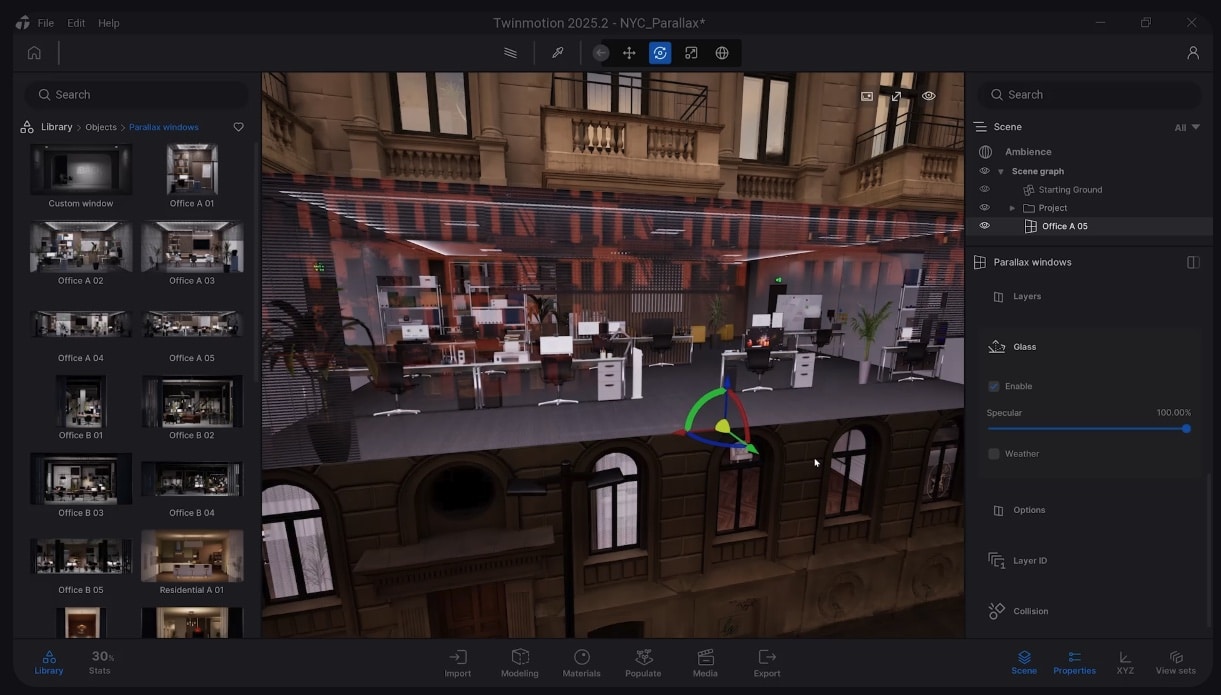Select the Rotate tool in toolbar
Viewport: 1221px width, 695px height.
click(660, 53)
